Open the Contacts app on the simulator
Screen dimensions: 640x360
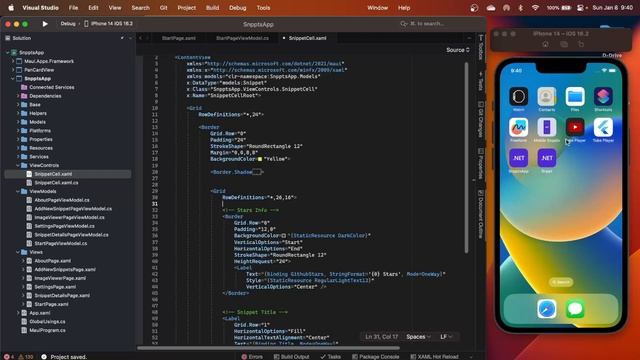click(x=547, y=97)
